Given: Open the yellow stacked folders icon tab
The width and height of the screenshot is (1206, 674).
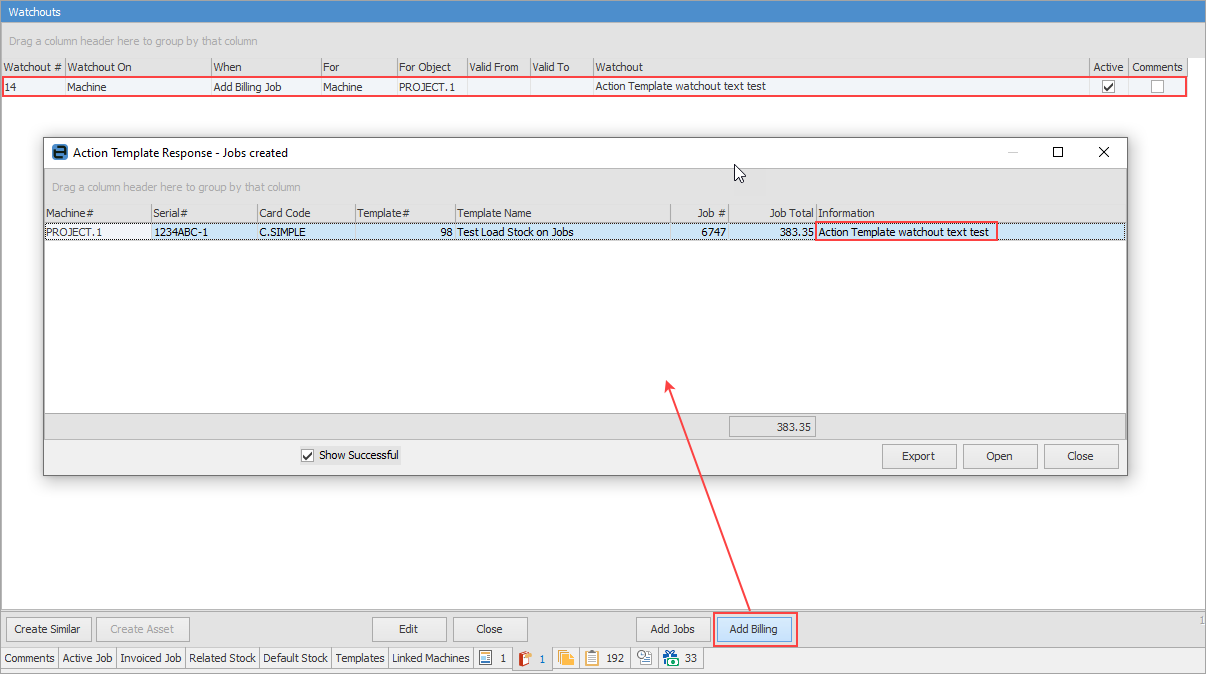Looking at the screenshot, I should click(x=566, y=658).
